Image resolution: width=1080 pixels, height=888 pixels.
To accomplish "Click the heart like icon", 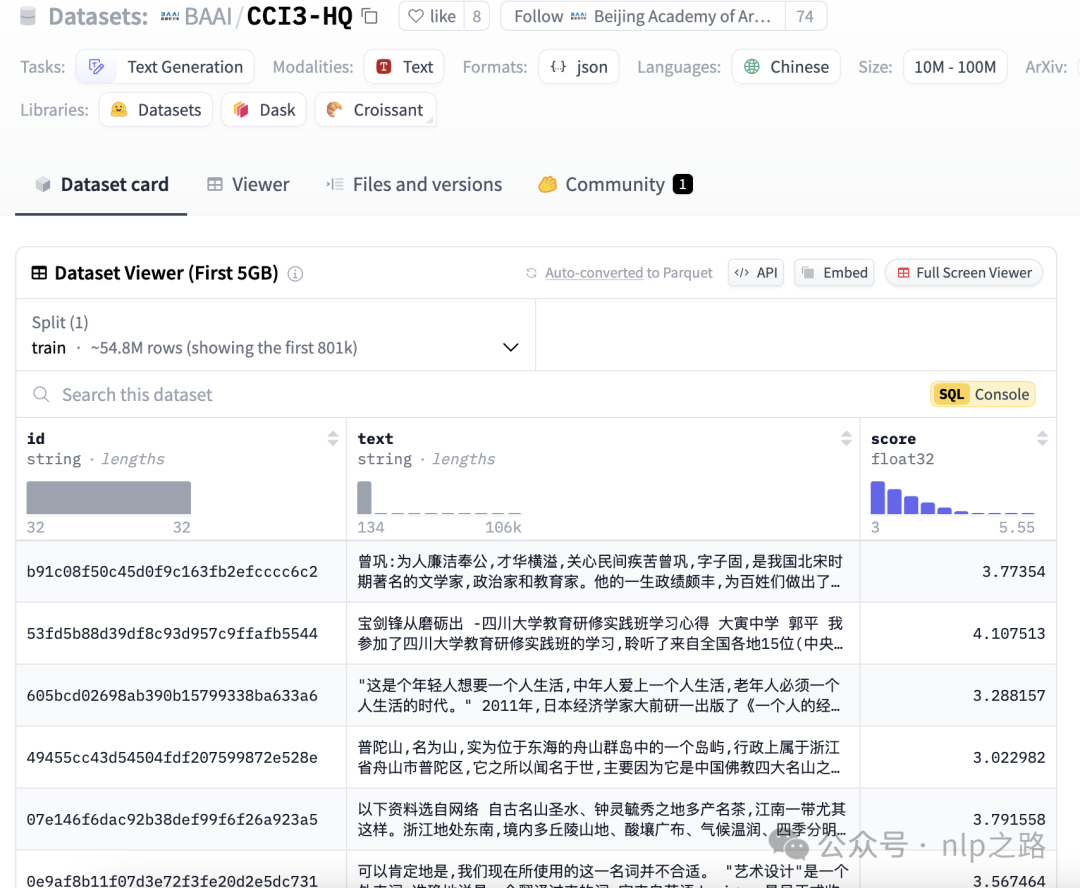I will click(x=415, y=16).
